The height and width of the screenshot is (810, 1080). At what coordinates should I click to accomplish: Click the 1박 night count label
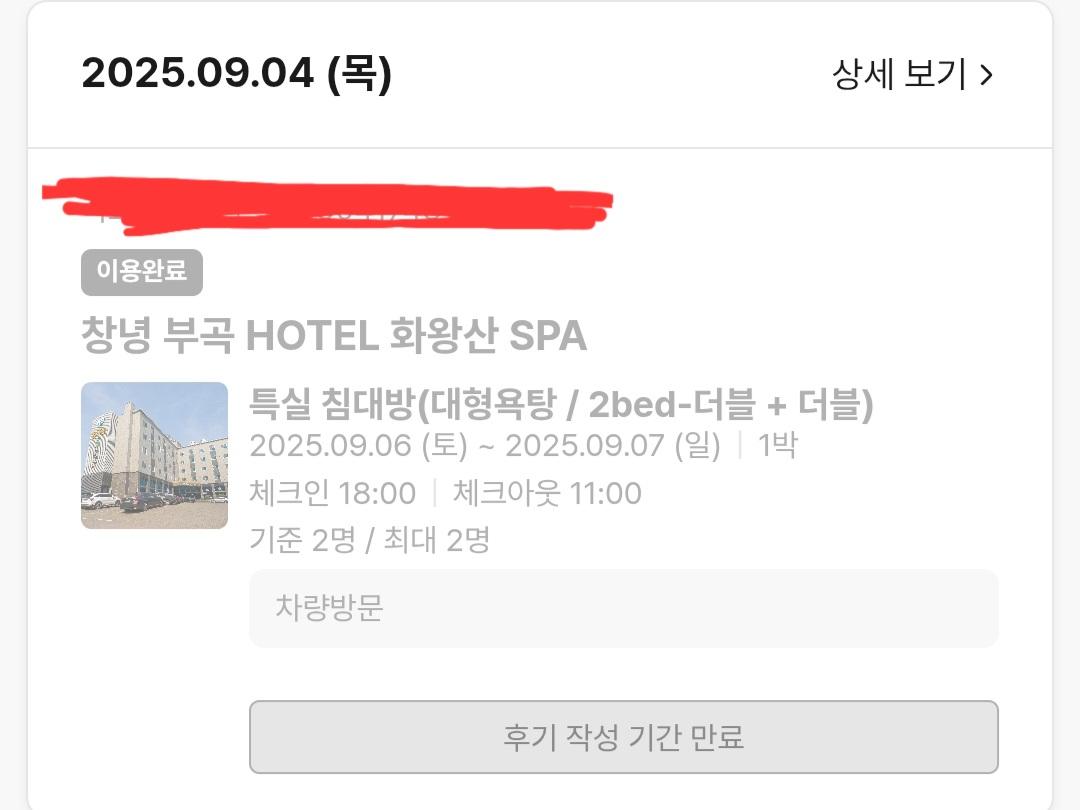[778, 447]
